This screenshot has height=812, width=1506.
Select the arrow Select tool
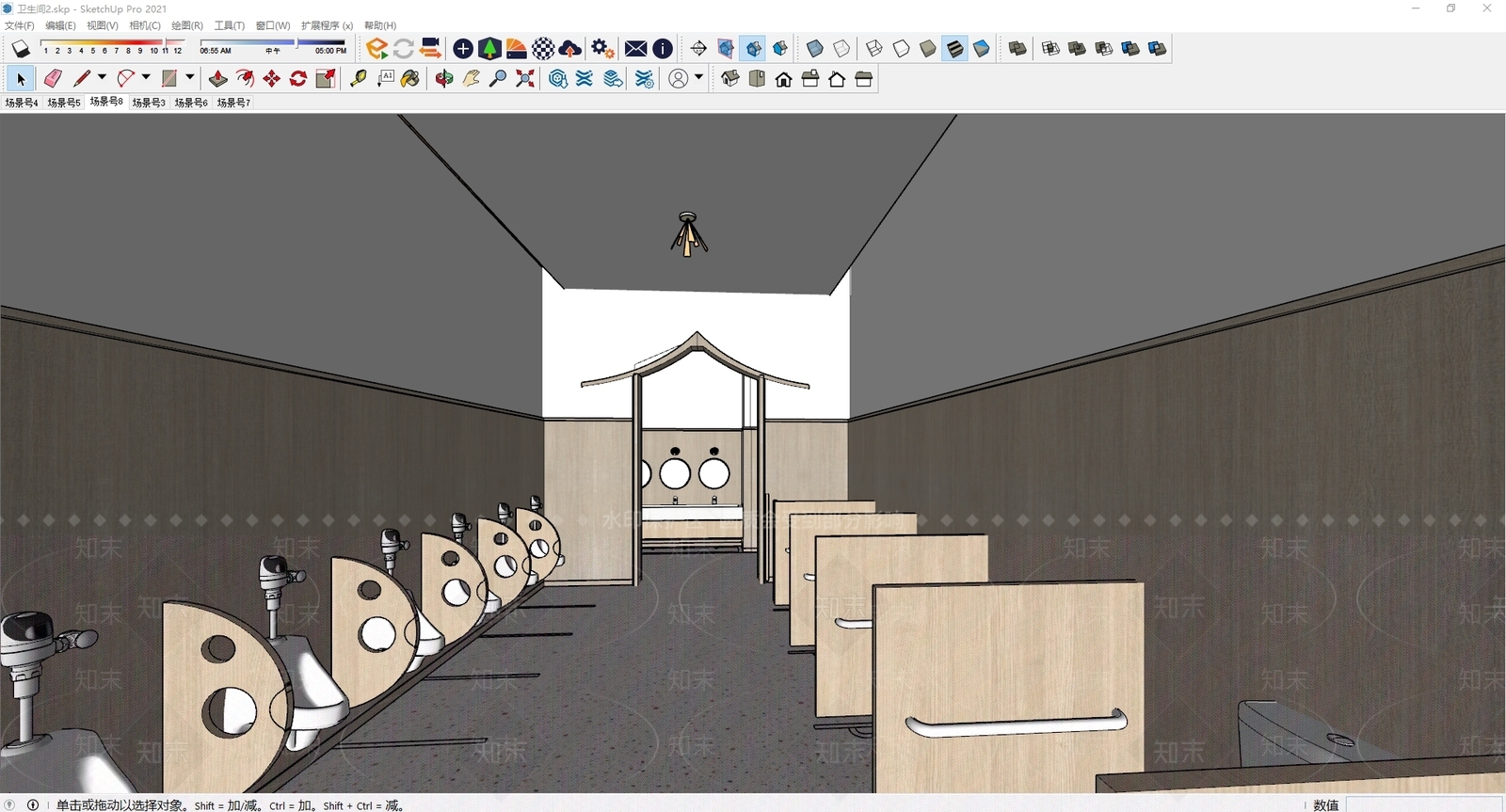coord(21,79)
